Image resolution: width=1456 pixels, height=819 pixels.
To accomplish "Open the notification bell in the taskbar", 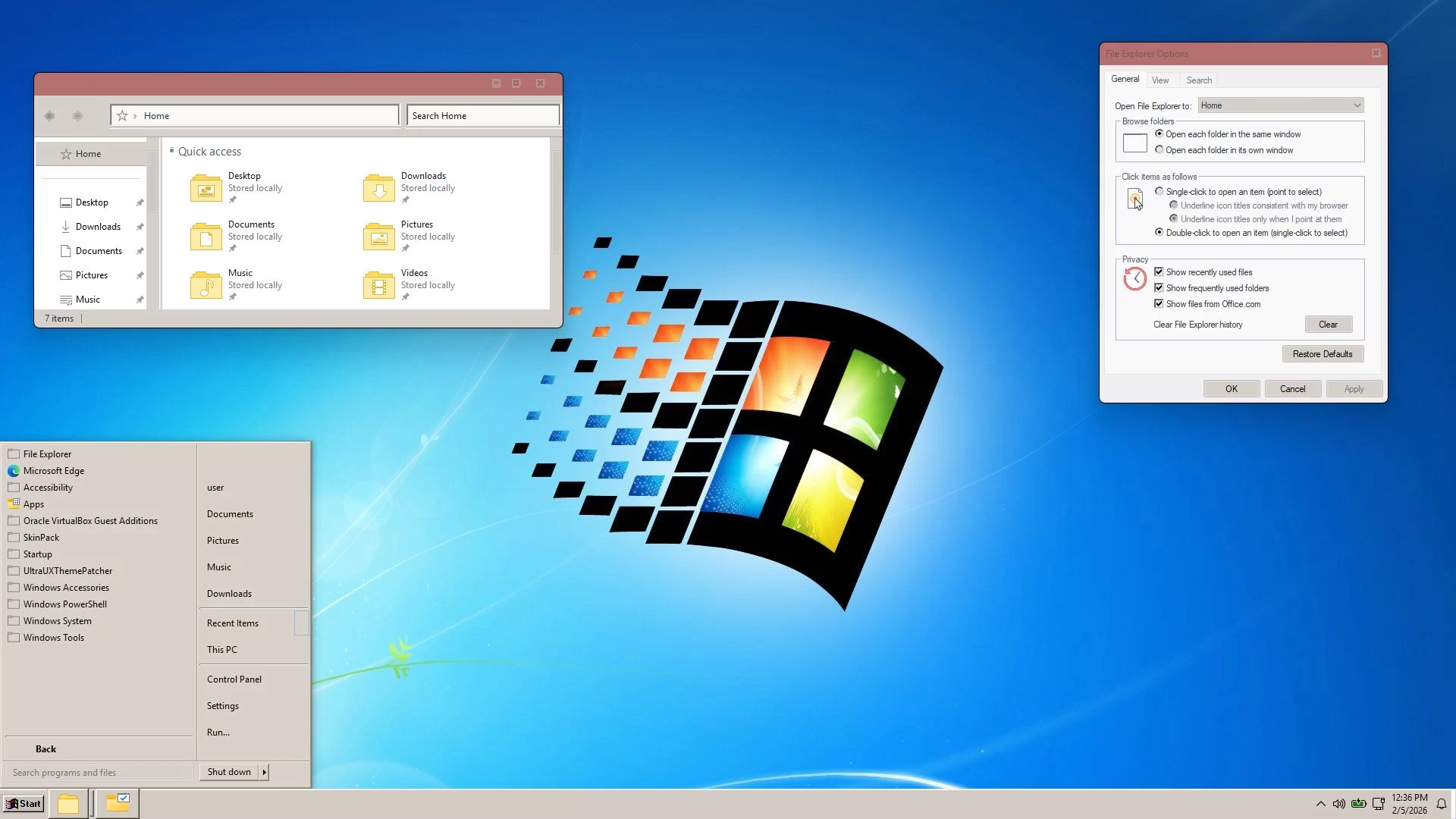I will pos(1442,804).
